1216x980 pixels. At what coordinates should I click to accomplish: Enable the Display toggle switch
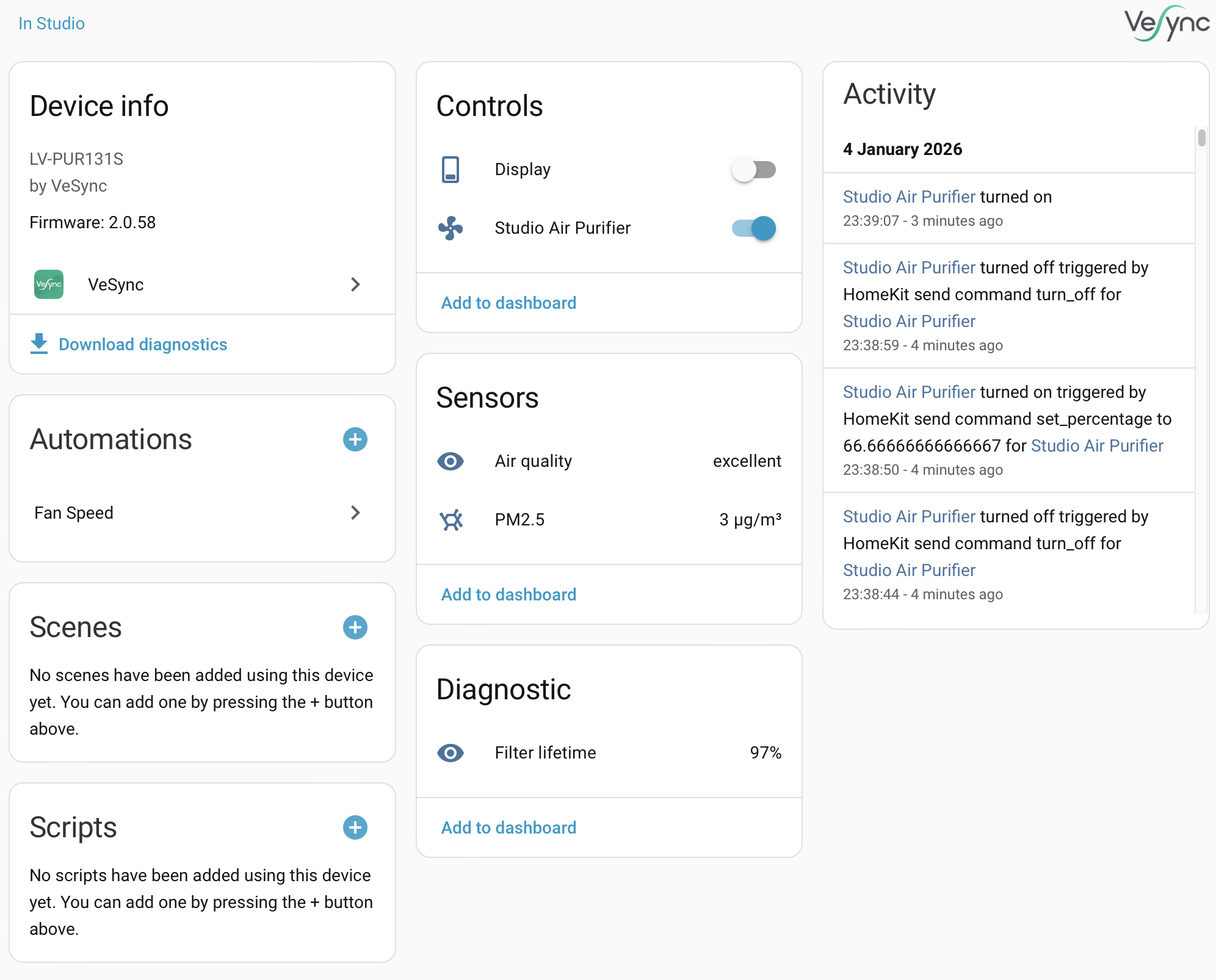point(753,170)
